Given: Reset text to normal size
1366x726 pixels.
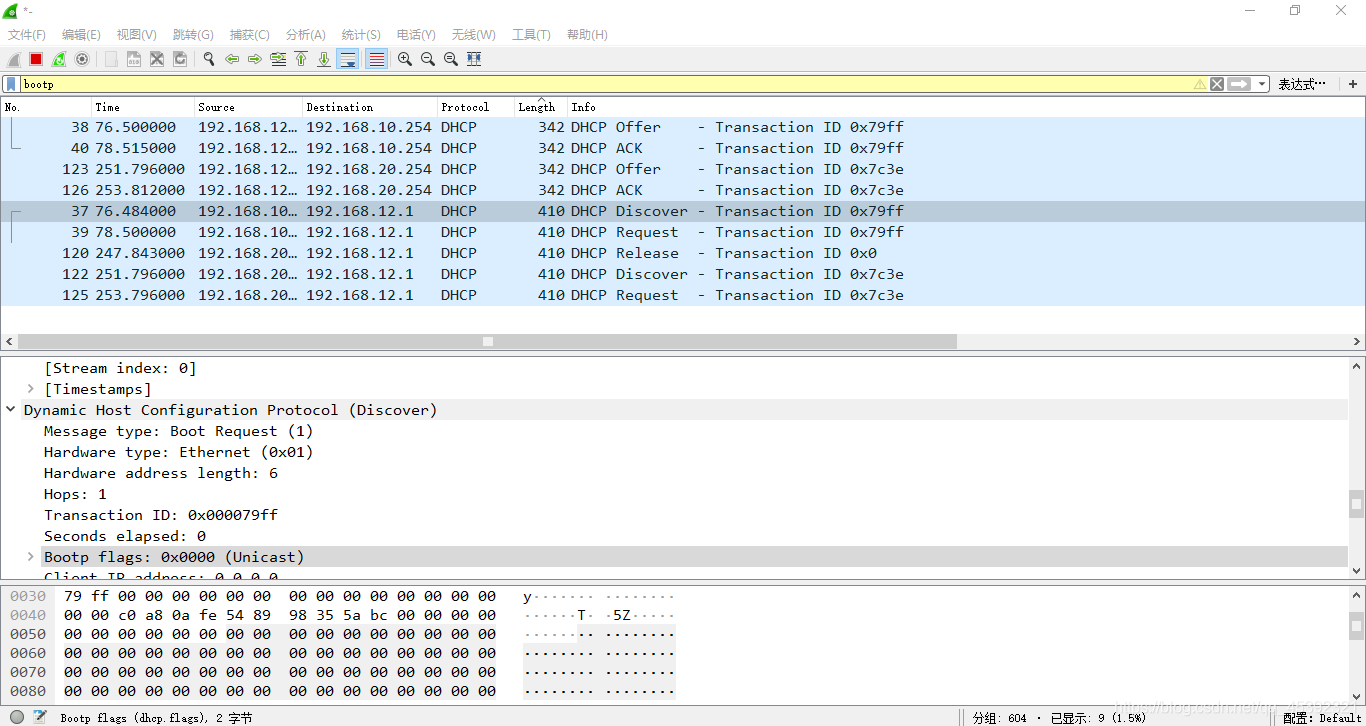Looking at the screenshot, I should coord(451,59).
